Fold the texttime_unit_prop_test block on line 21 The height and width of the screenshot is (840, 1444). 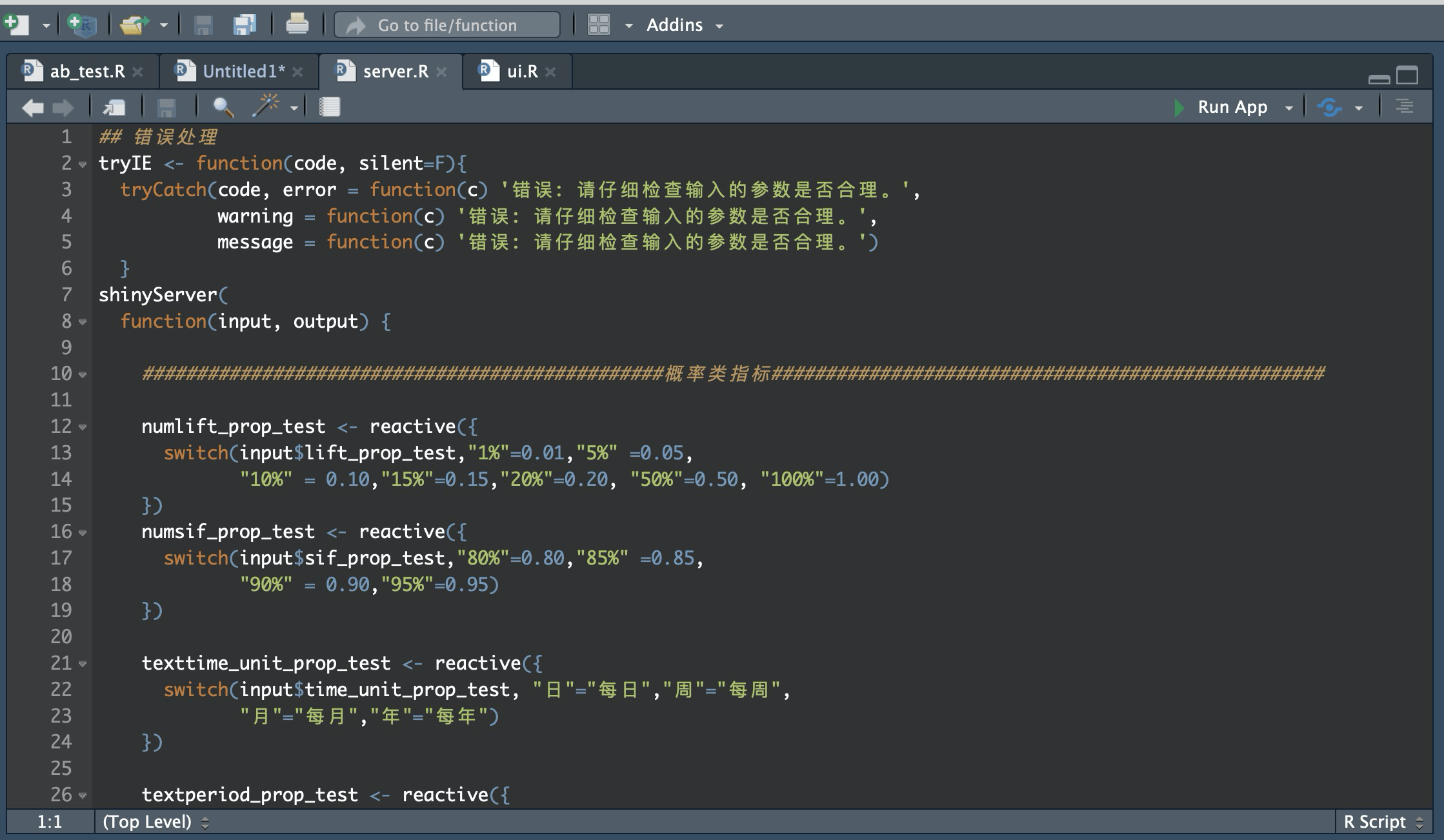tap(83, 664)
